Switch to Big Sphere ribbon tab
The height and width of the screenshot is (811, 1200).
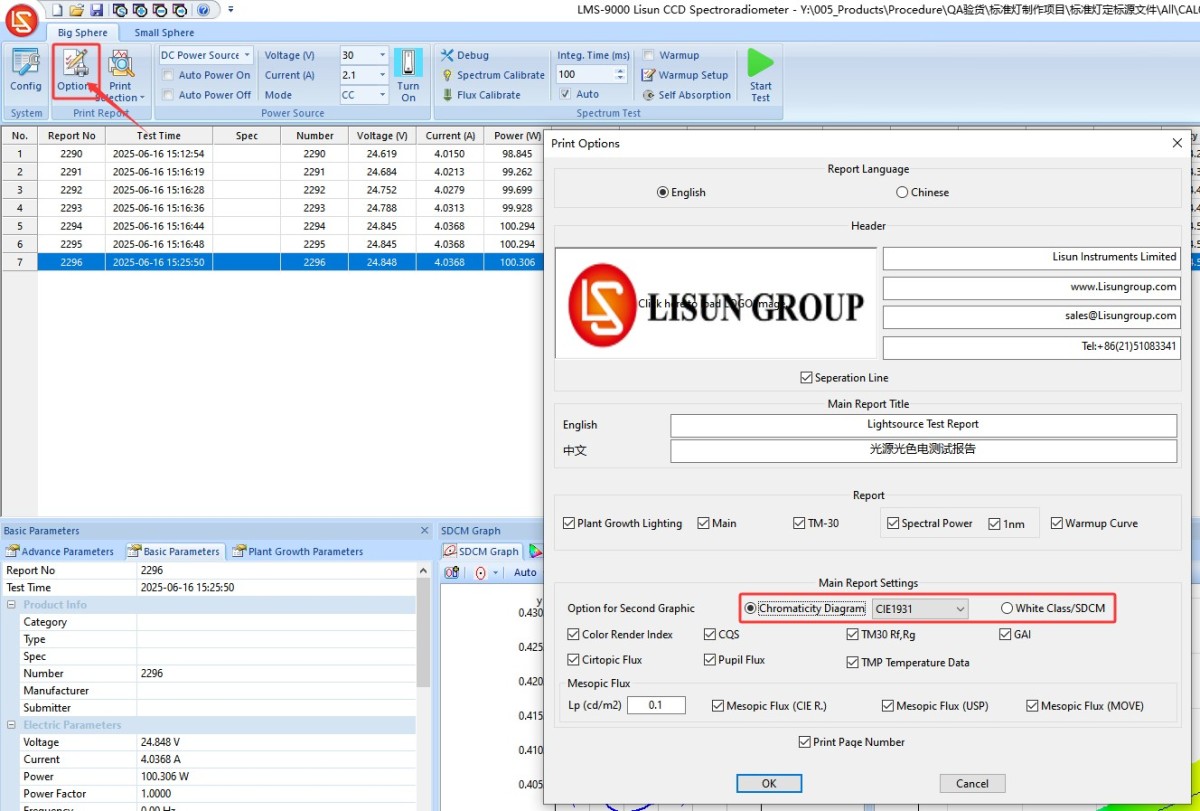(82, 33)
